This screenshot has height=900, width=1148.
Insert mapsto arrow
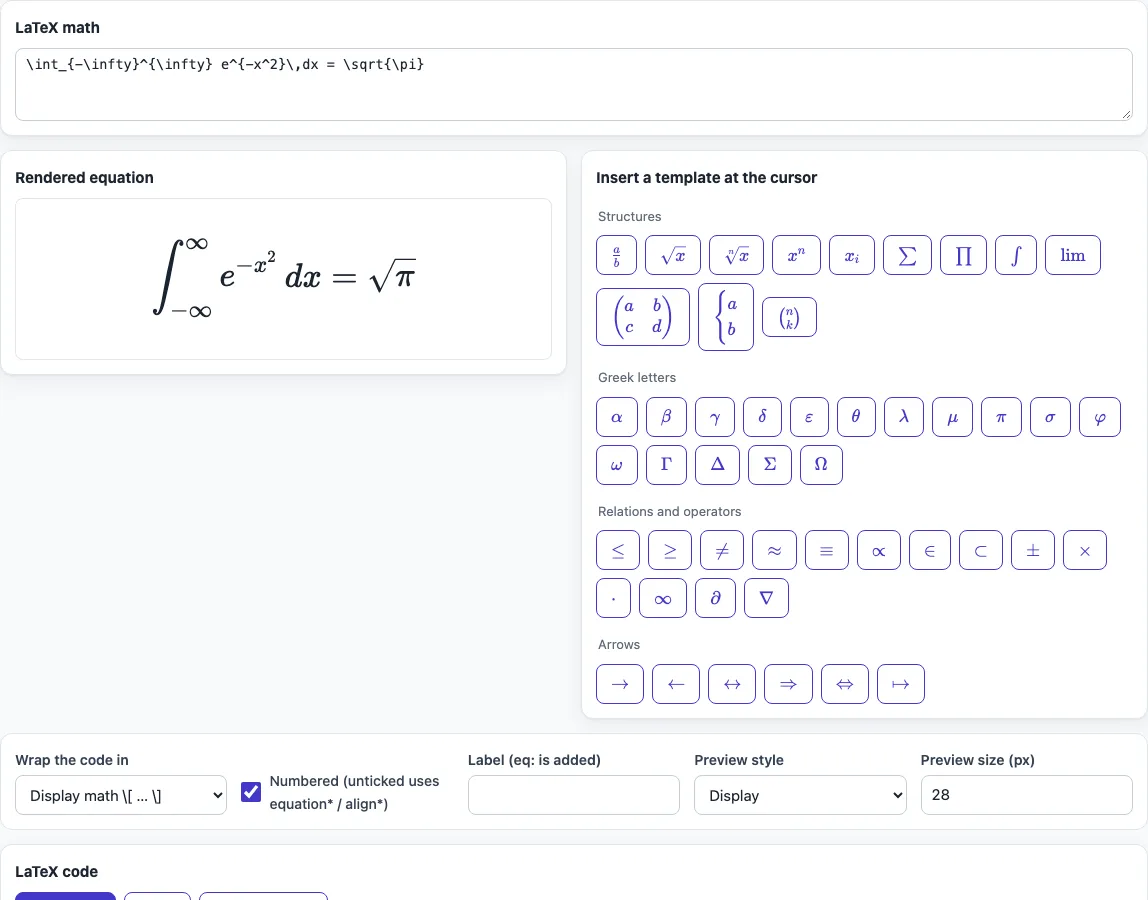(901, 684)
